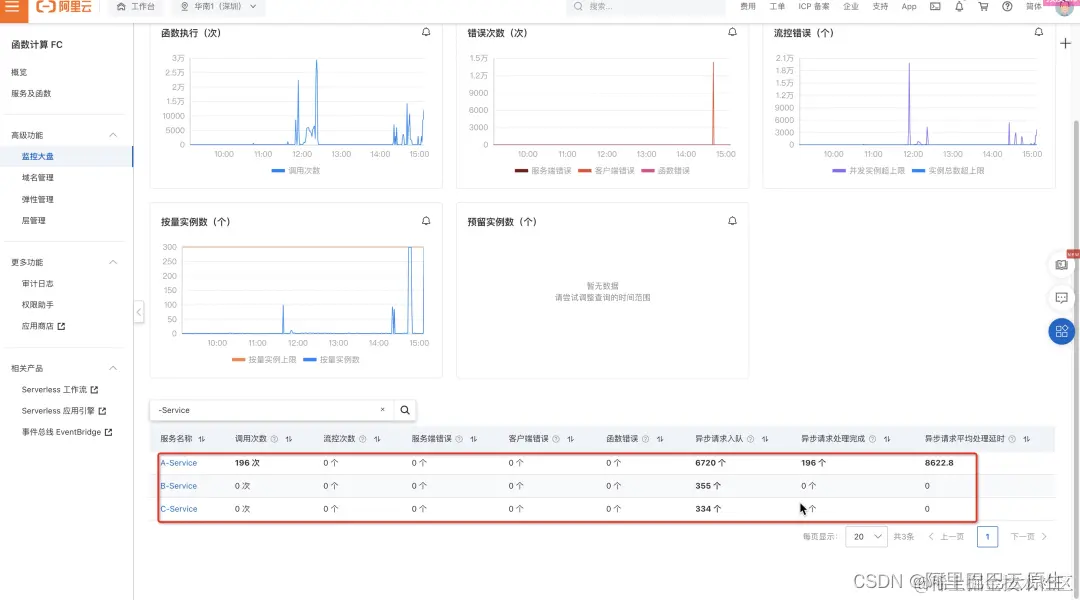The image size is (1080, 600).
Task: Toggle 并发实例超上限 legend series
Action: pos(869,170)
